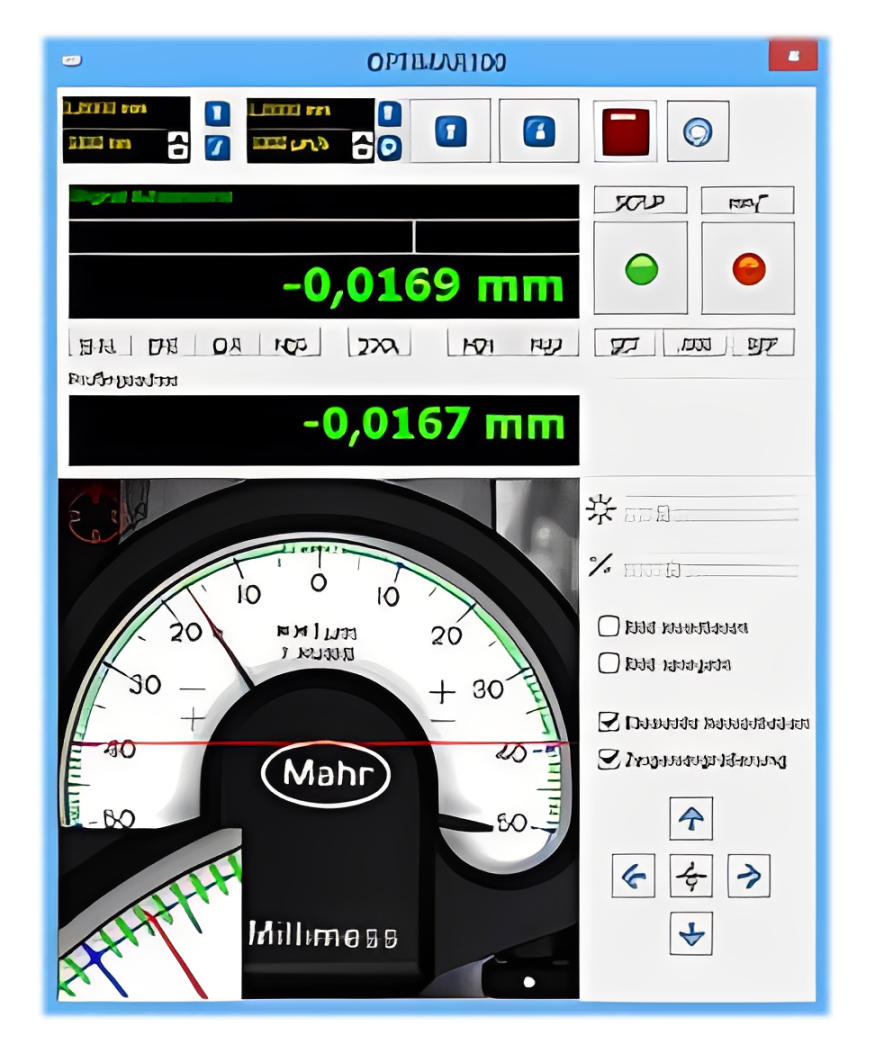The width and height of the screenshot is (875, 1044).
Task: Close the window with the red title bar button
Action: click(x=793, y=56)
